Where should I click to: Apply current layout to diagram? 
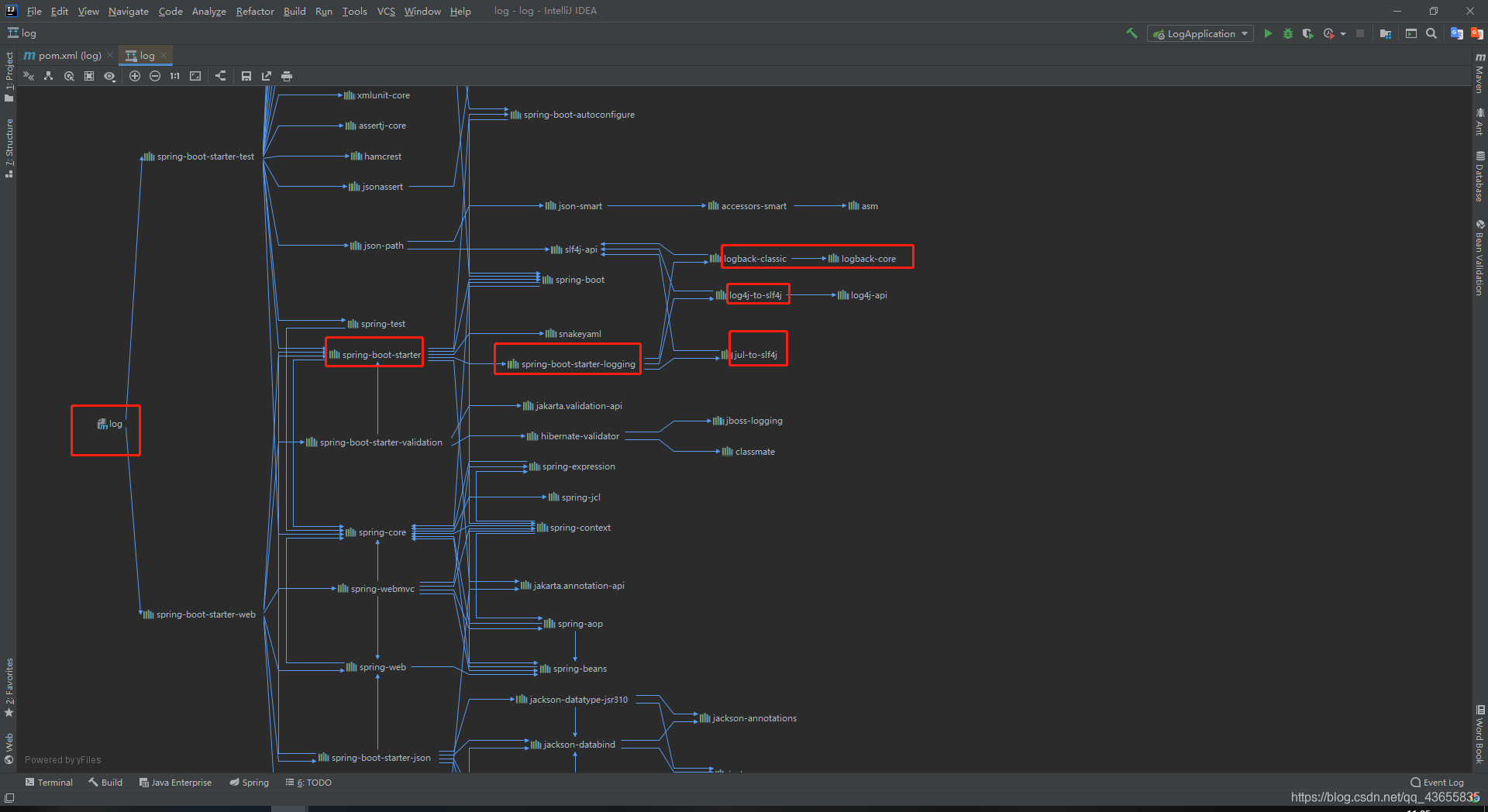[x=221, y=76]
